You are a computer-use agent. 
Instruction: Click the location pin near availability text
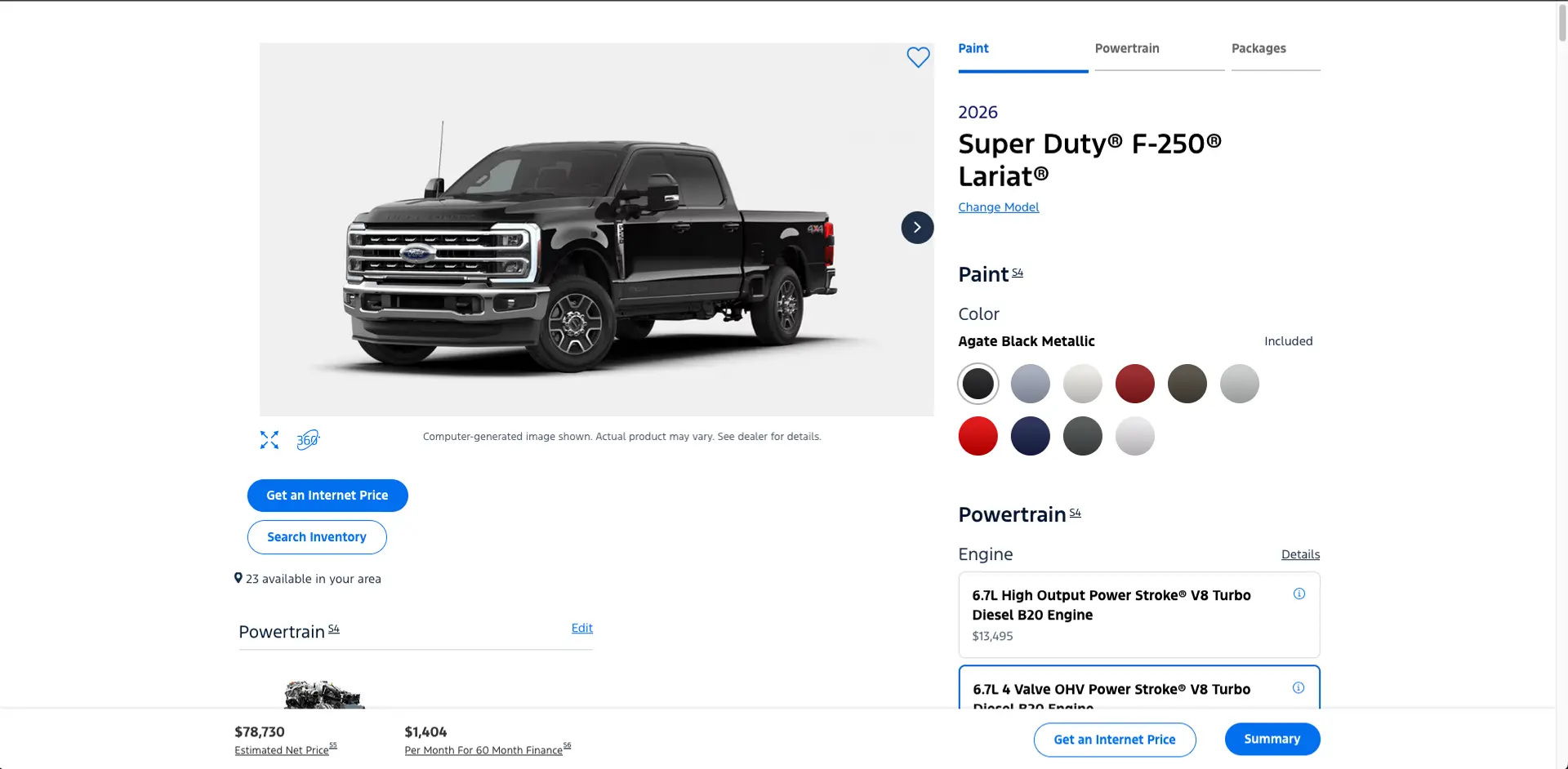[238, 577]
